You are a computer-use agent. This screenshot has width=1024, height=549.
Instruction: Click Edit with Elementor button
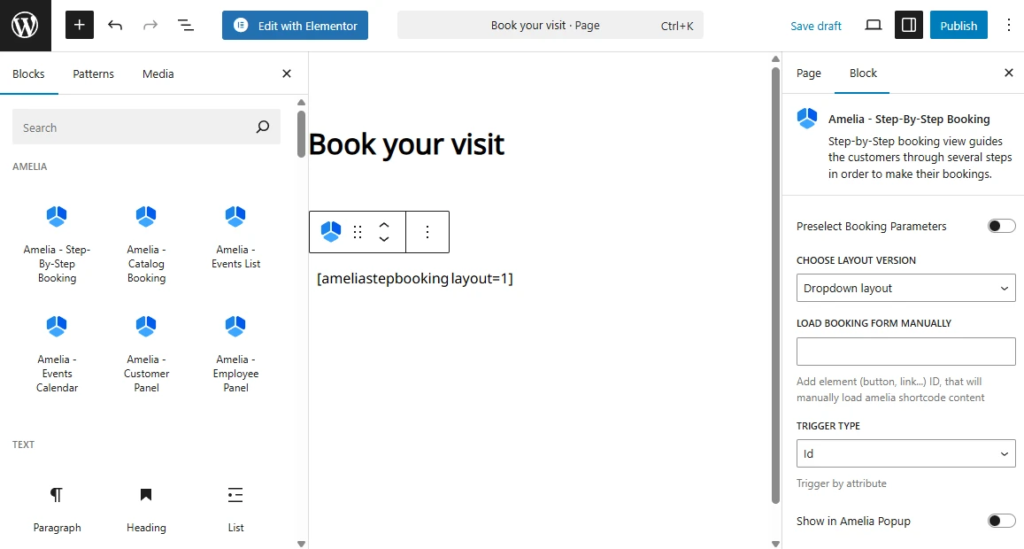295,25
